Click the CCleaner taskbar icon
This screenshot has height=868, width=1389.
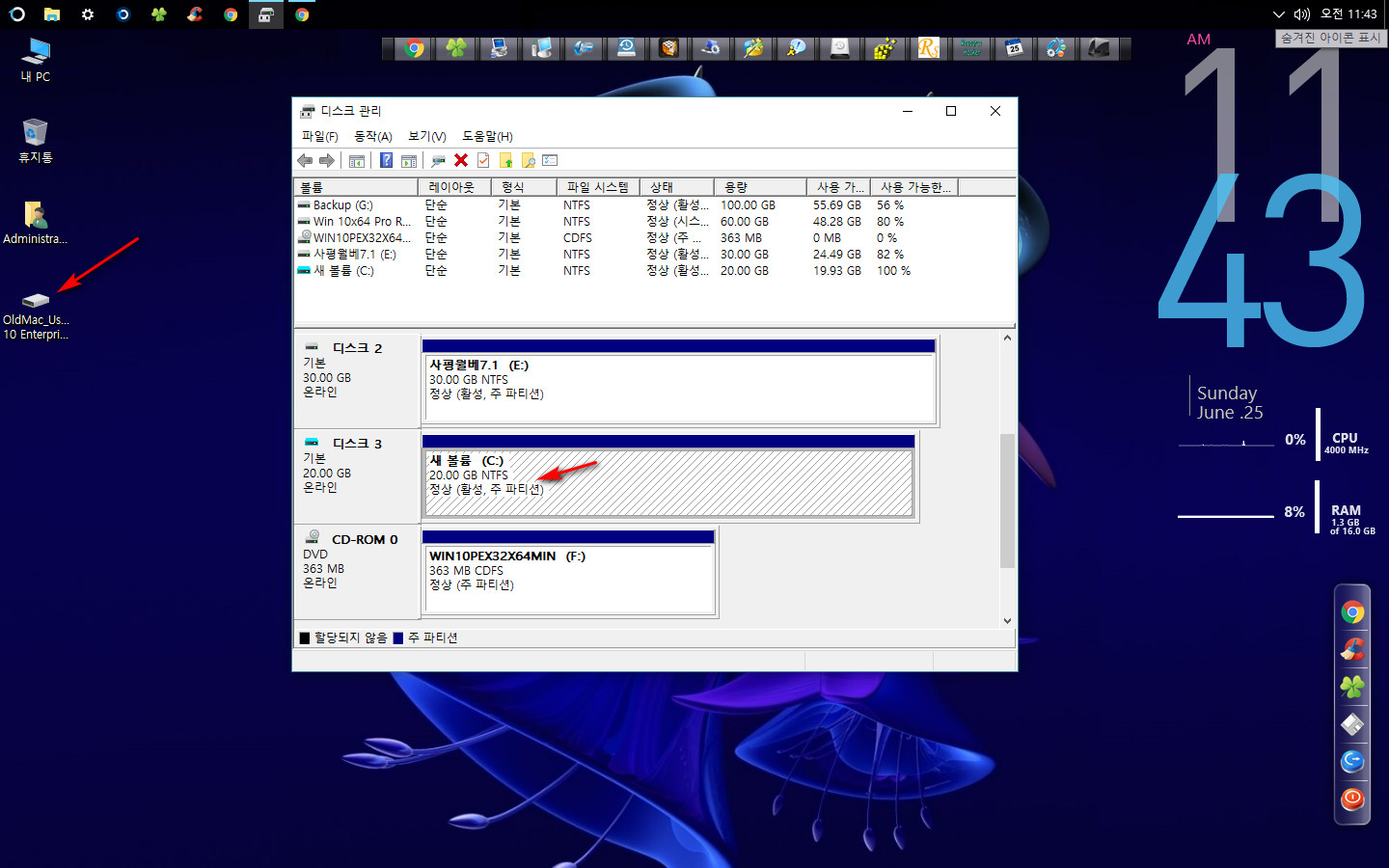[x=195, y=14]
